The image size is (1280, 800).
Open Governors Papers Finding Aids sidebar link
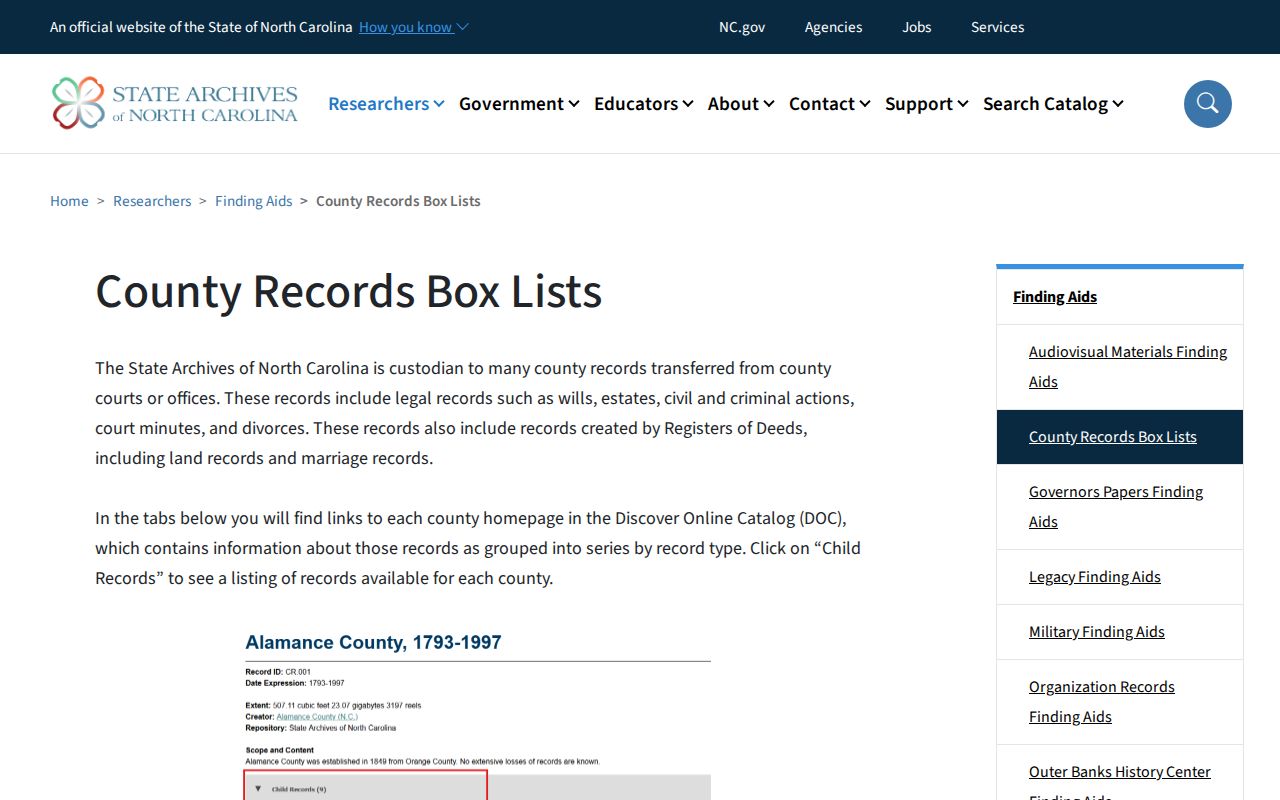tap(1116, 507)
